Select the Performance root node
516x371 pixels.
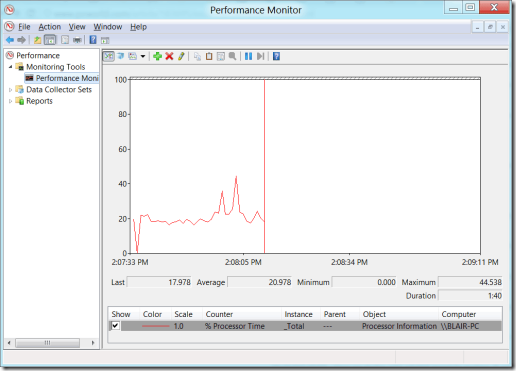38,55
